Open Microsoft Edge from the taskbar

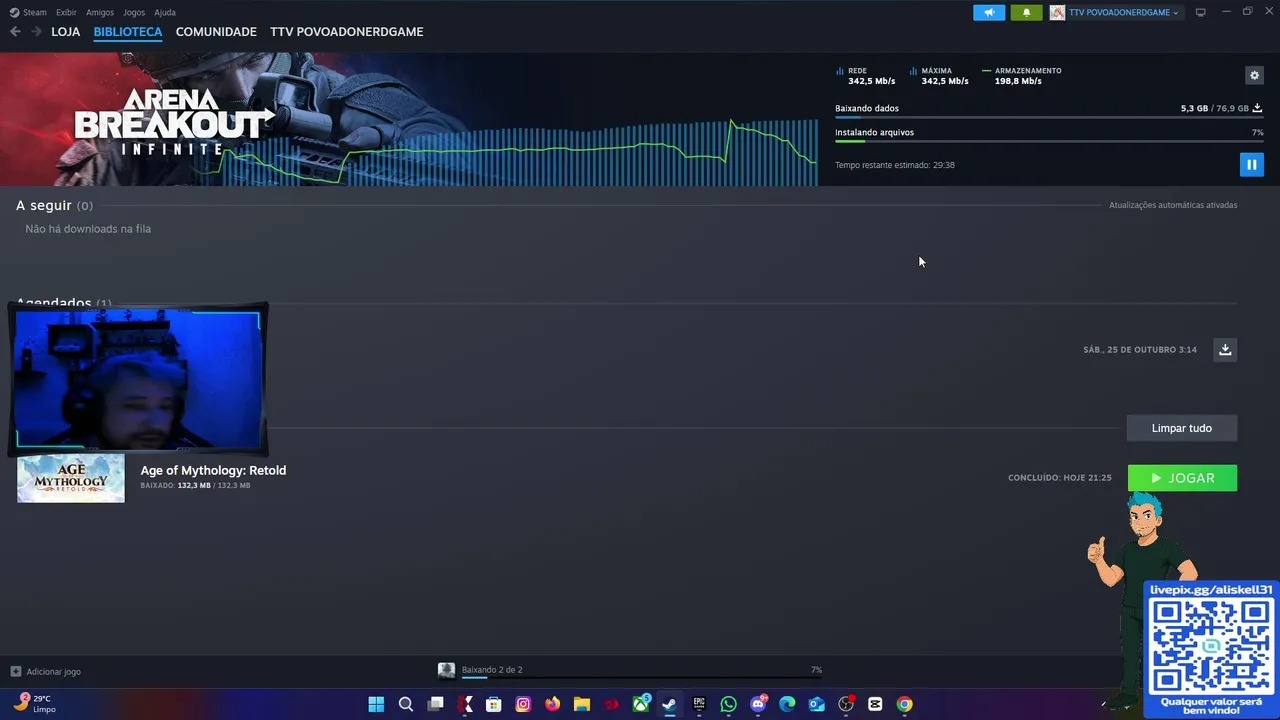pyautogui.click(x=788, y=704)
